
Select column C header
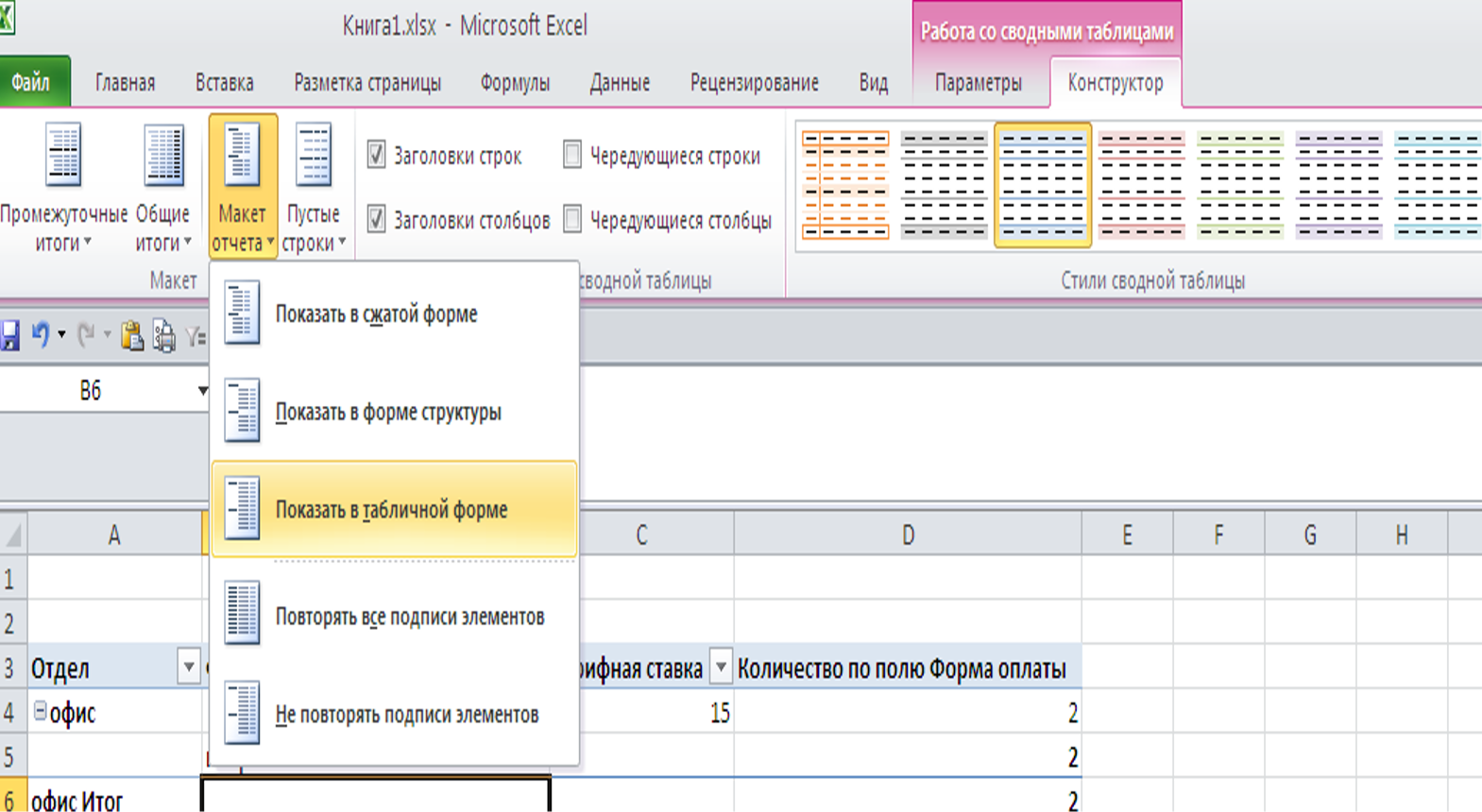coord(641,535)
